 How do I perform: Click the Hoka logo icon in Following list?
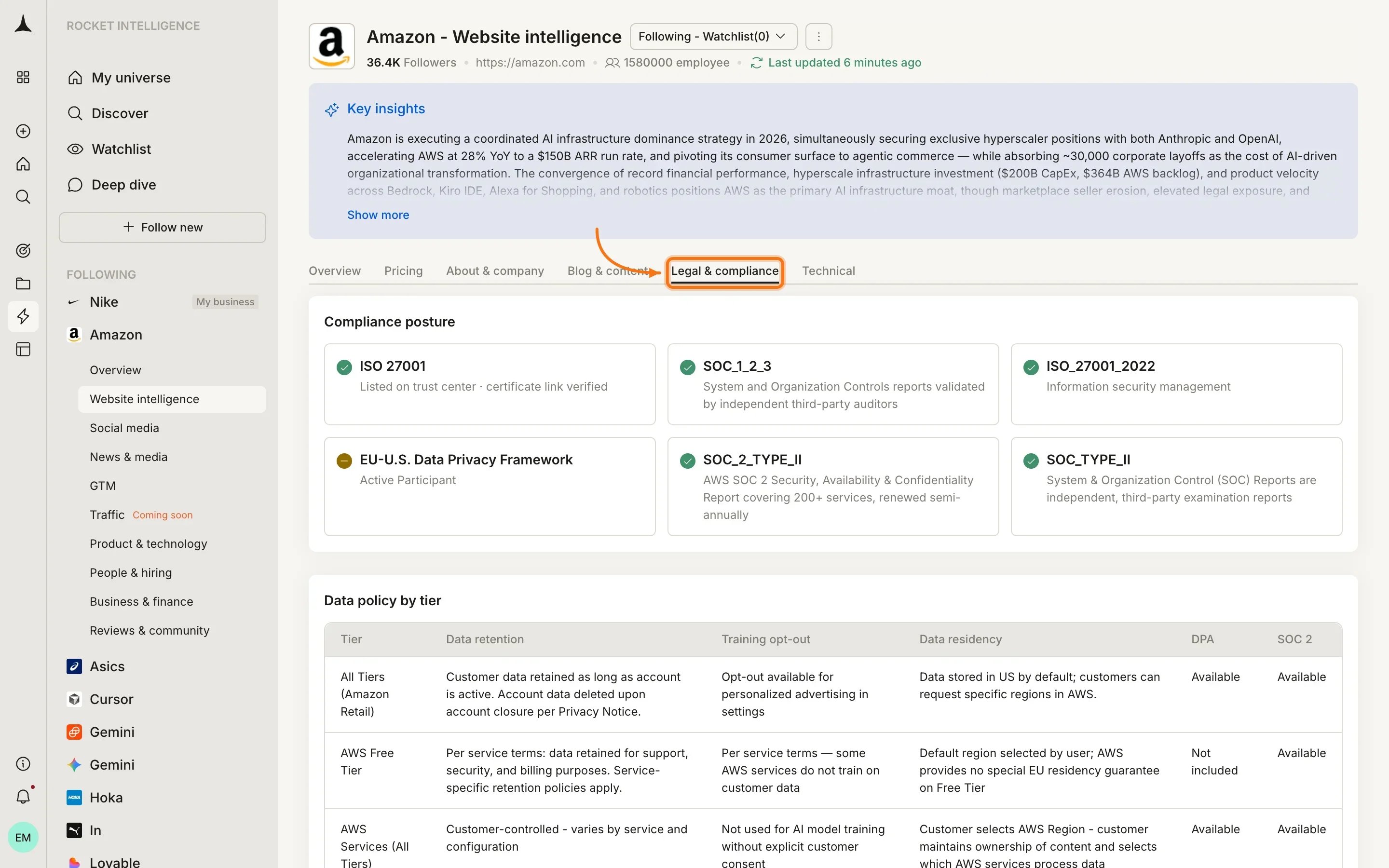tap(74, 798)
